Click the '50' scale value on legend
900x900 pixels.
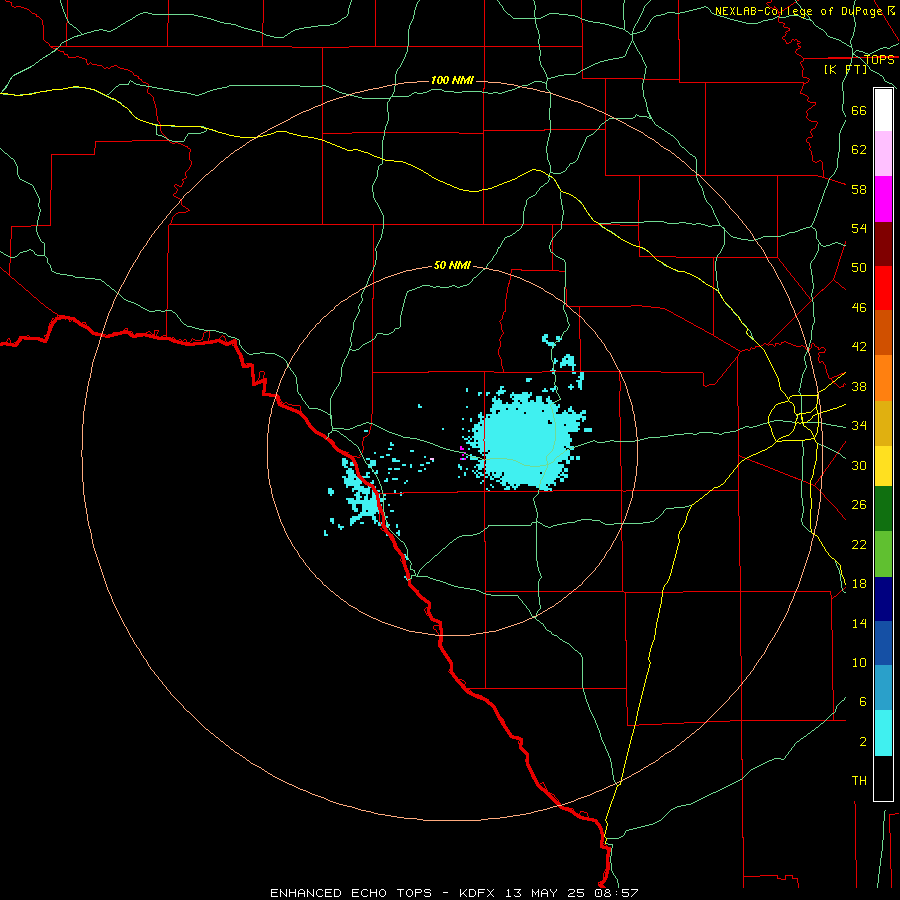[x=859, y=268]
